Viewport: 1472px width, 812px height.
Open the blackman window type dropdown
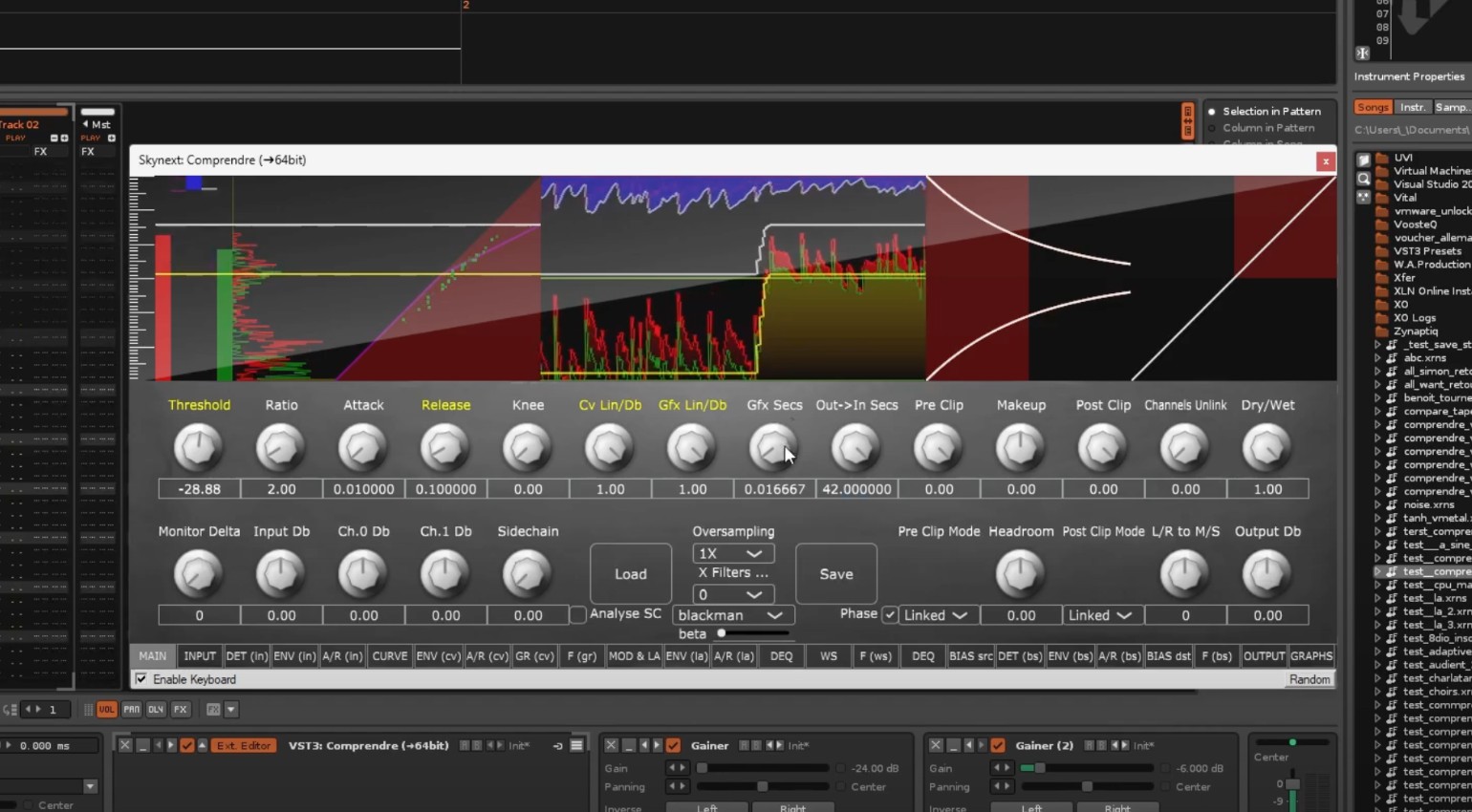point(732,616)
